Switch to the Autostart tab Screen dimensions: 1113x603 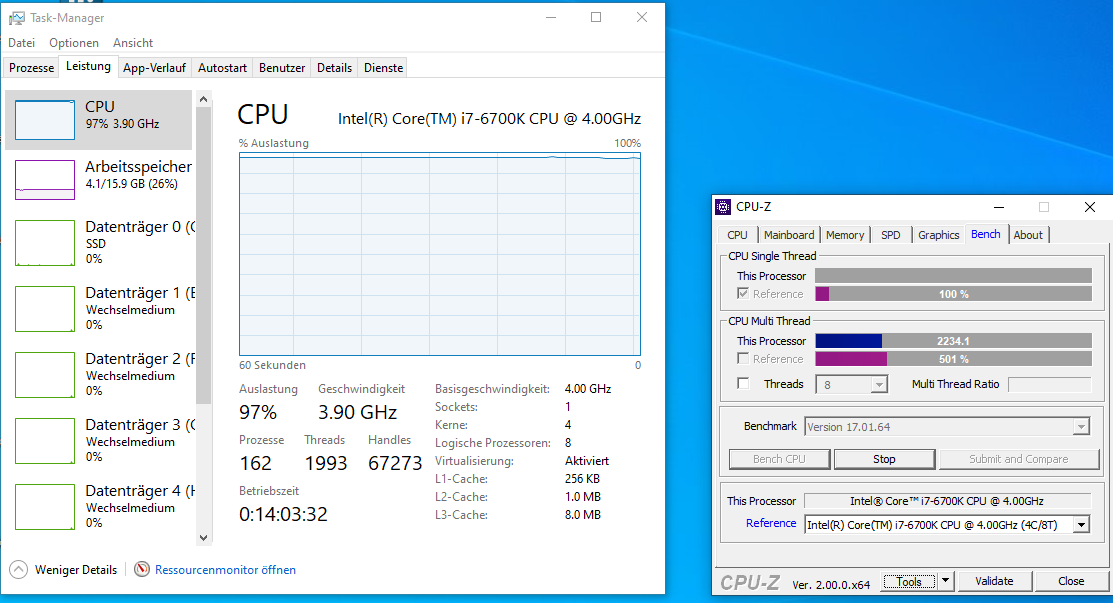click(222, 67)
